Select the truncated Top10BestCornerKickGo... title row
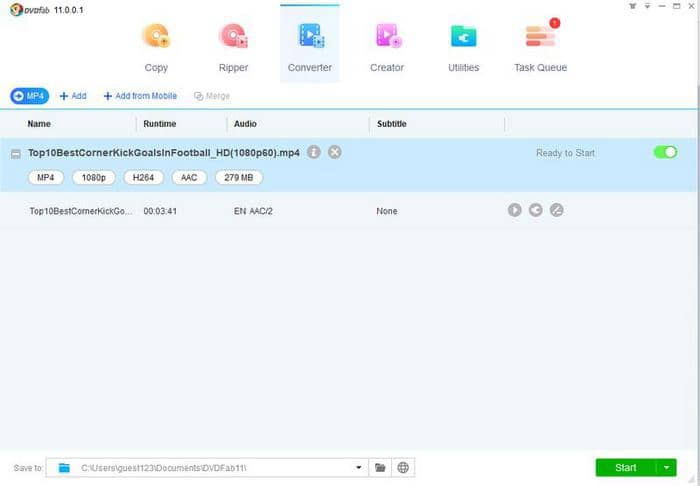700x486 pixels. pyautogui.click(x=81, y=211)
